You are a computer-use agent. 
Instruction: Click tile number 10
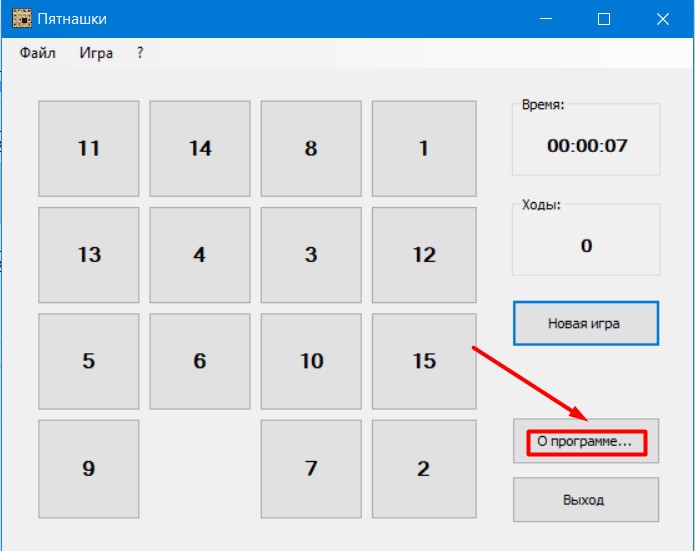tap(311, 361)
